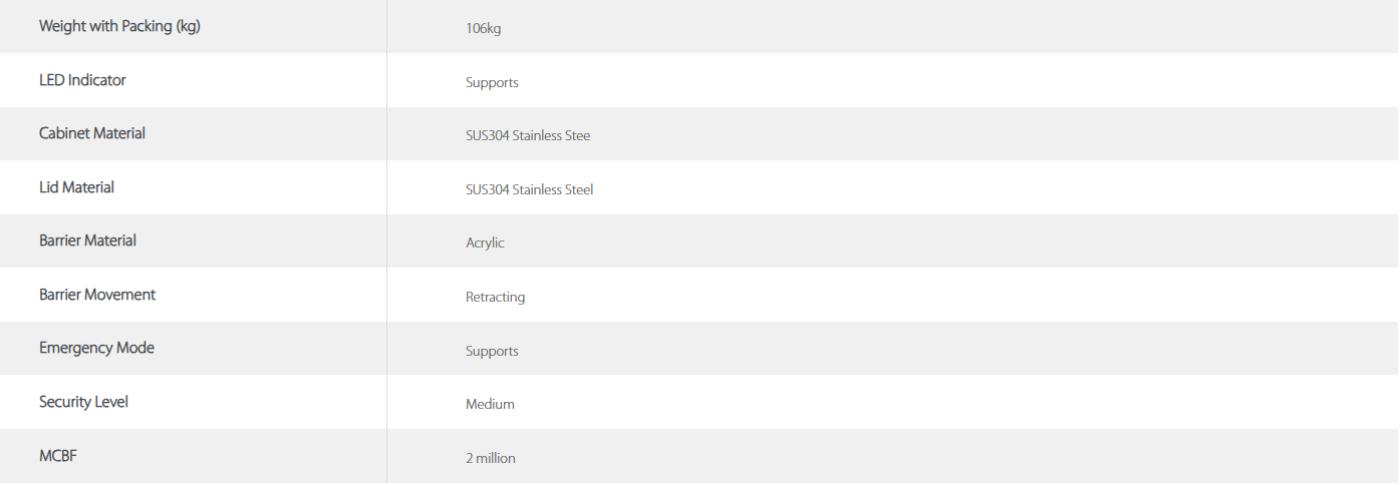Select the 2 million MCBF value
Viewport: 1400px width, 485px height.
pos(491,459)
